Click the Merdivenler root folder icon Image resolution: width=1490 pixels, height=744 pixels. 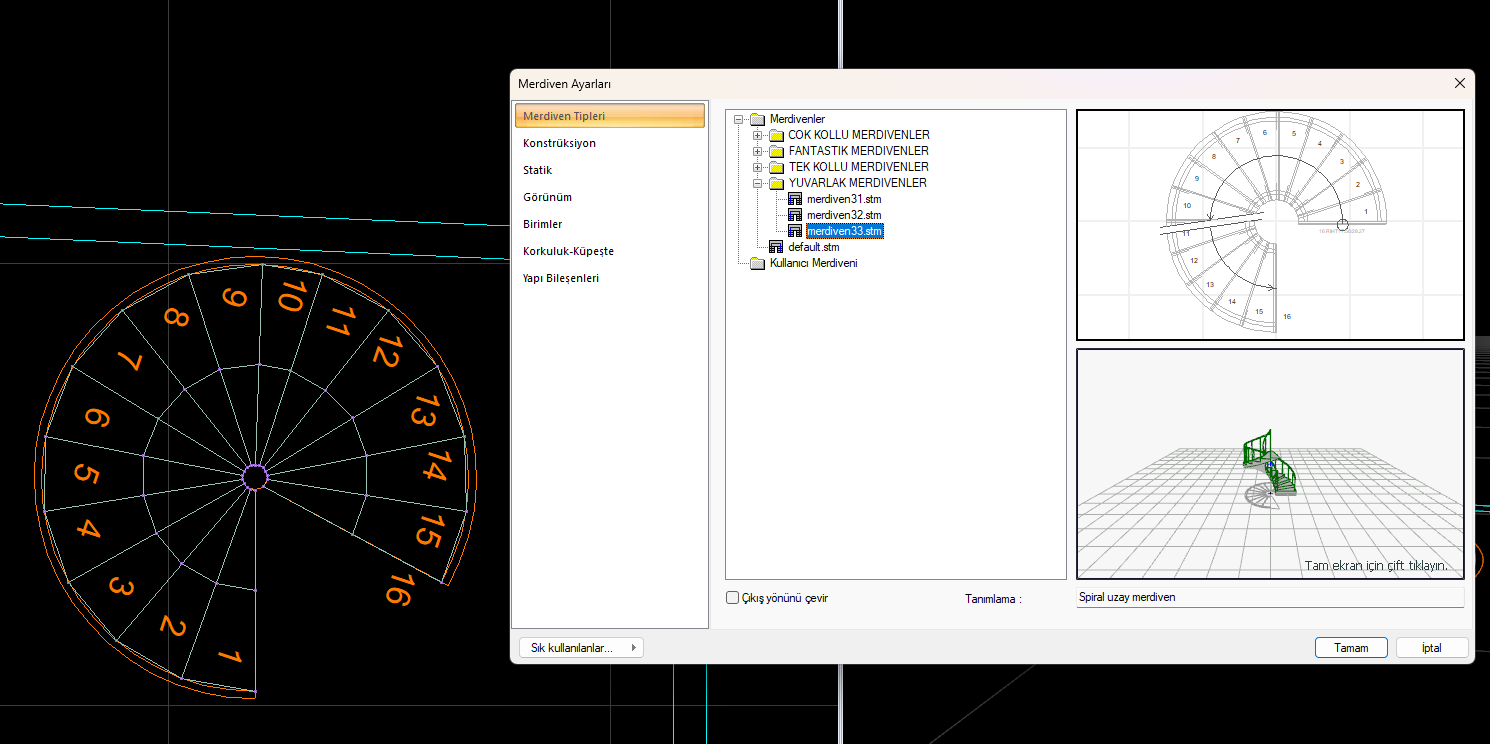tap(757, 119)
